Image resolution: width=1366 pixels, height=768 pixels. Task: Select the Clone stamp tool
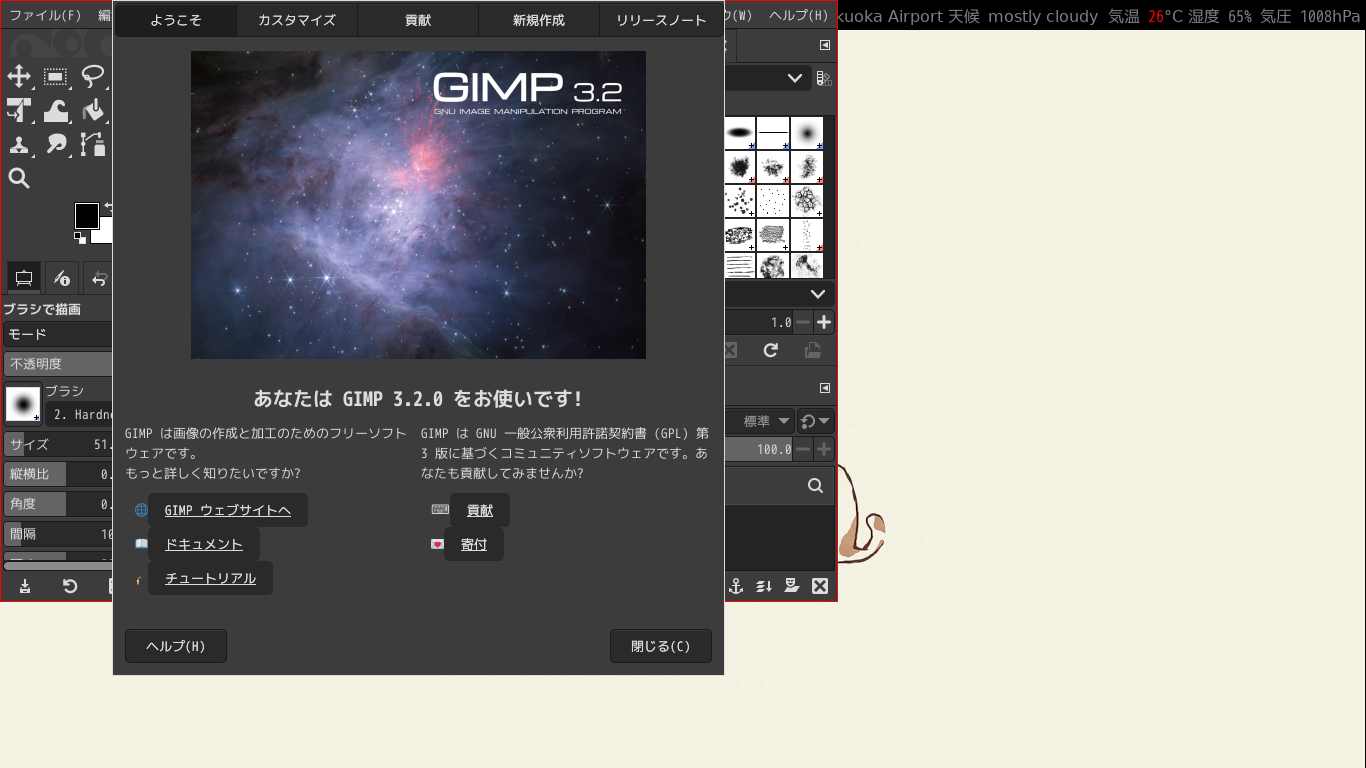point(19,145)
